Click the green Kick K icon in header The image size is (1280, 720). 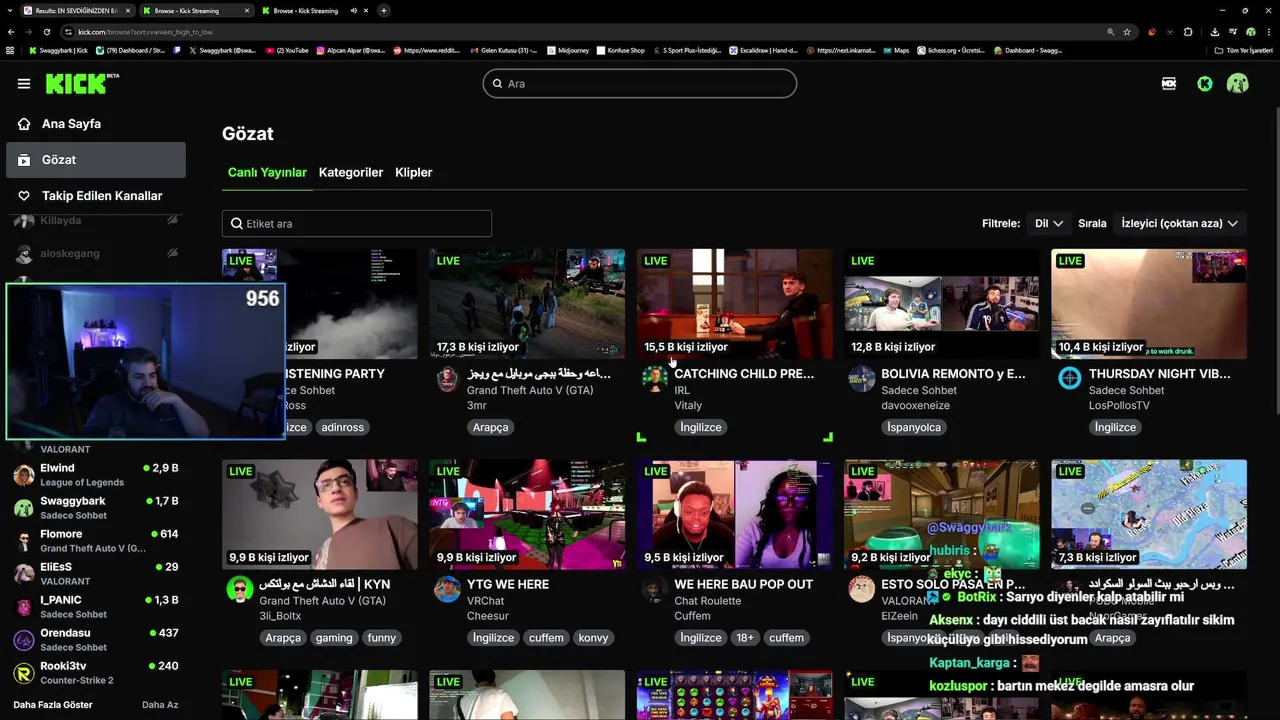(1205, 84)
